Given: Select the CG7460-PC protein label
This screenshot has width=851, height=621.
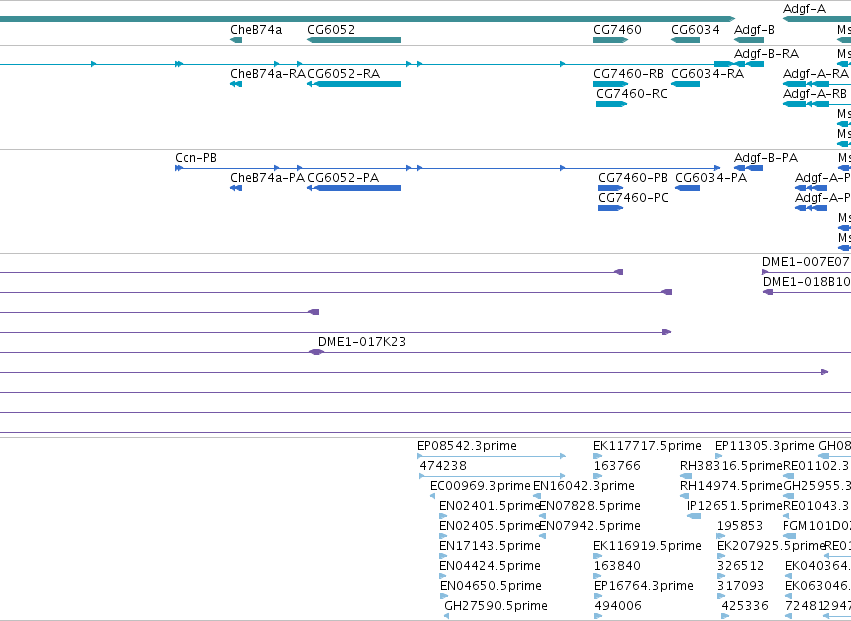Looking at the screenshot, I should pos(633,198).
